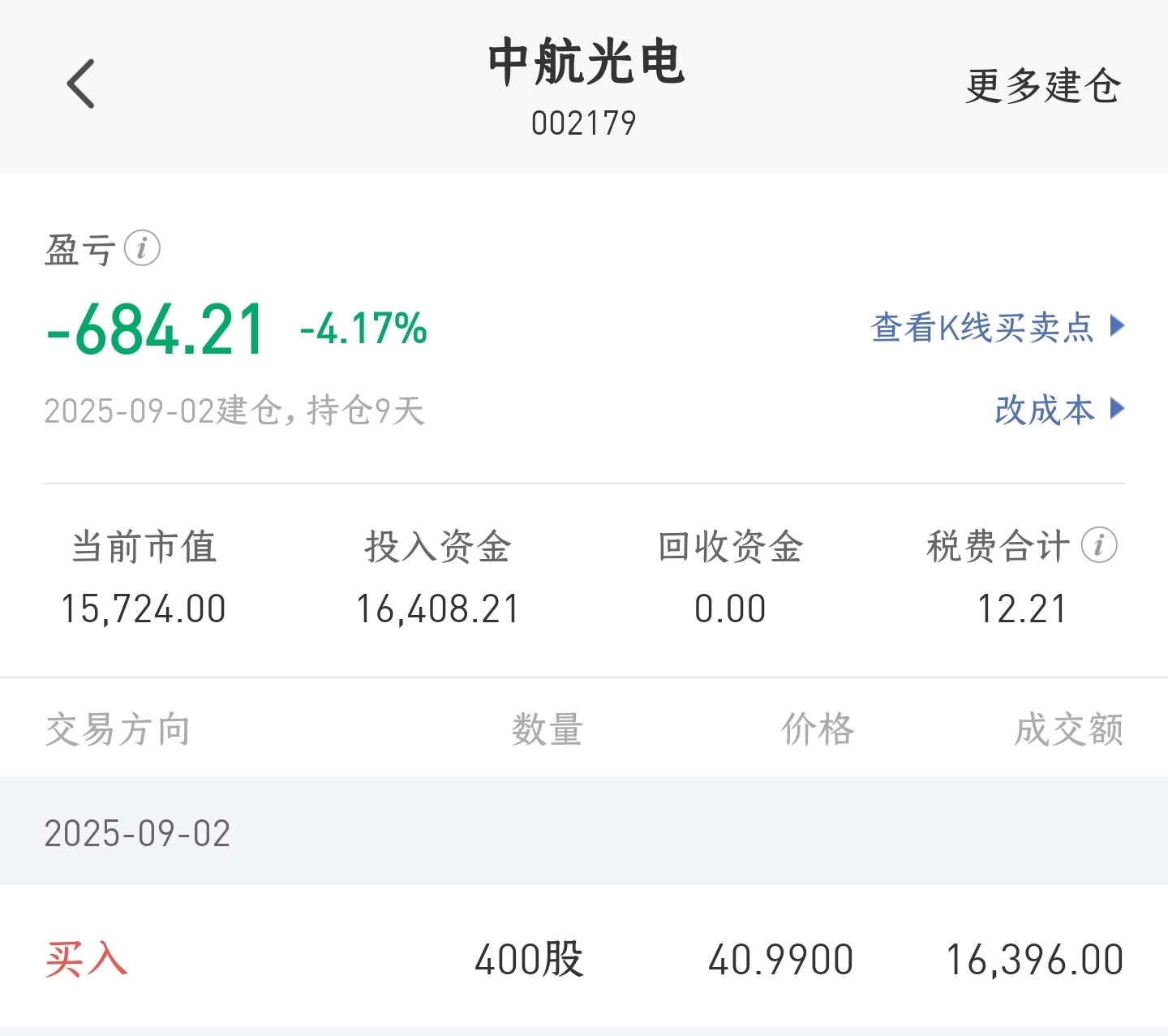
Task: Select the 交易方向 column header
Action: 118,729
